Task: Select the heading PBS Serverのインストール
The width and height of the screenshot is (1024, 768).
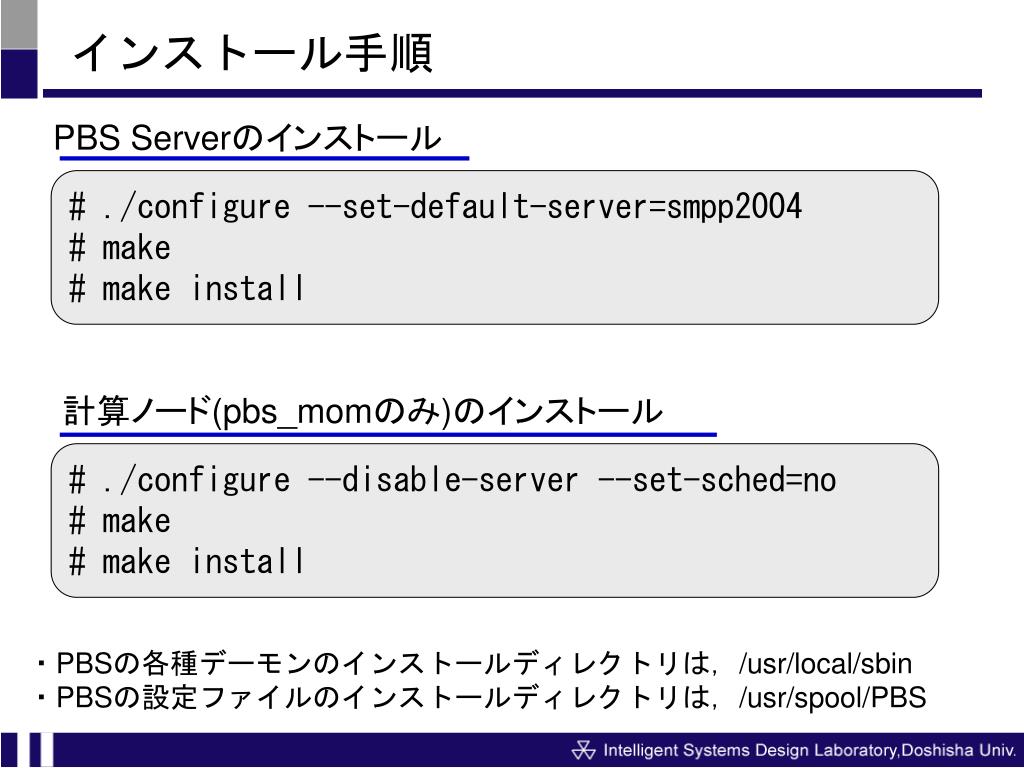Action: click(x=248, y=138)
